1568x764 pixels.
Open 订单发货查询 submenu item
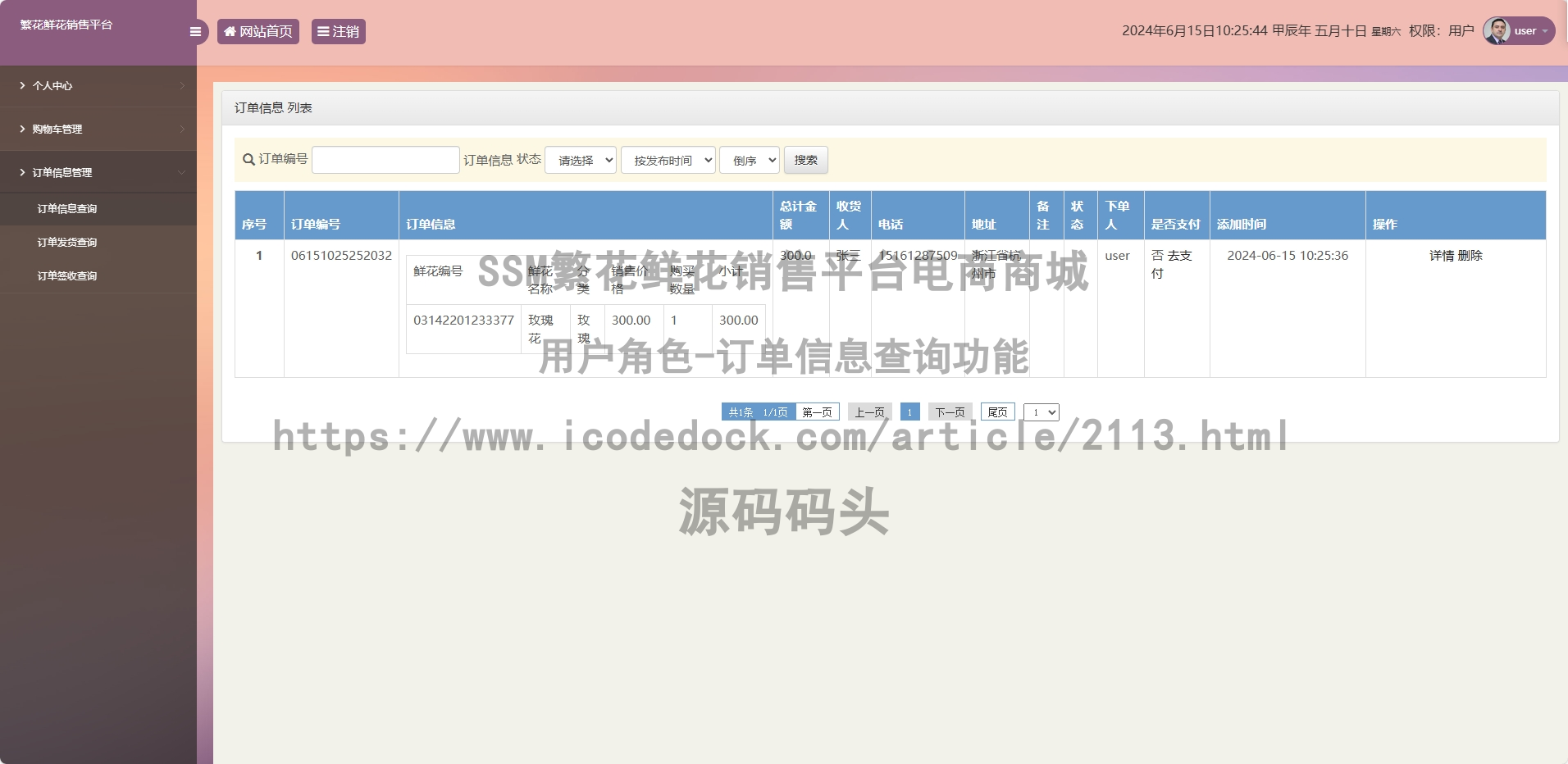tap(67, 243)
